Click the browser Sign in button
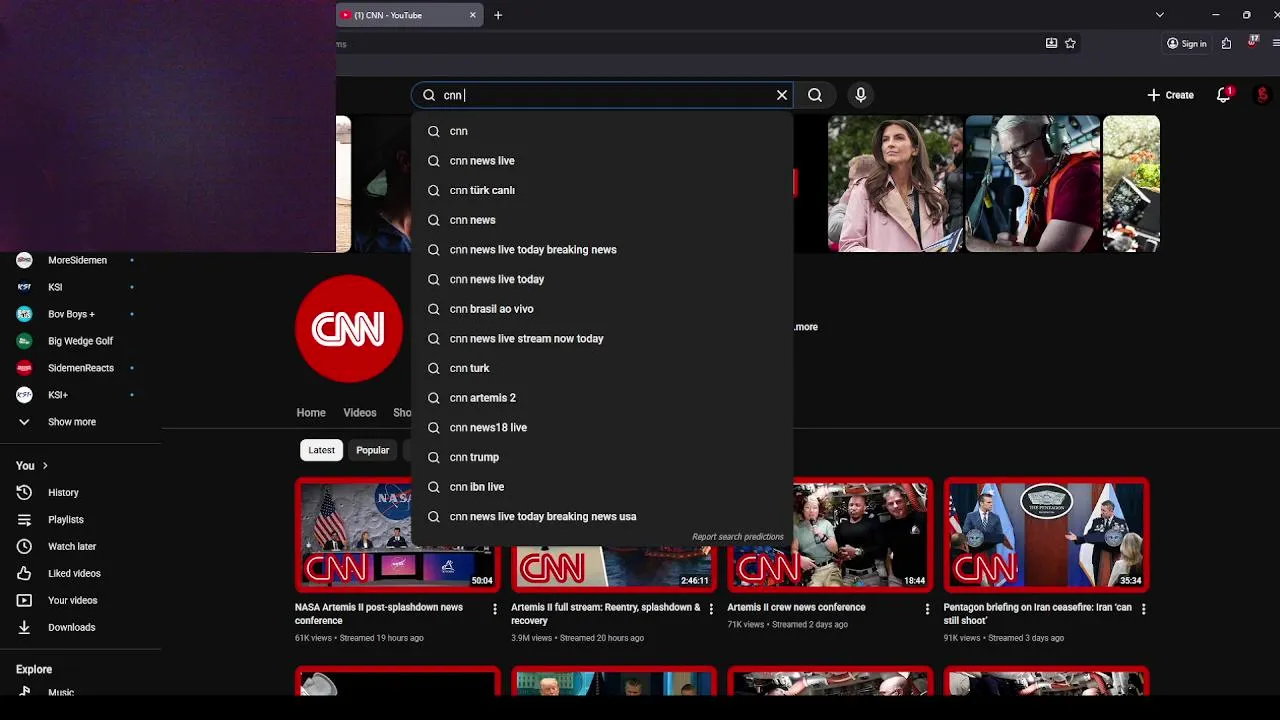Viewport: 1280px width, 720px height. pyautogui.click(x=1187, y=43)
